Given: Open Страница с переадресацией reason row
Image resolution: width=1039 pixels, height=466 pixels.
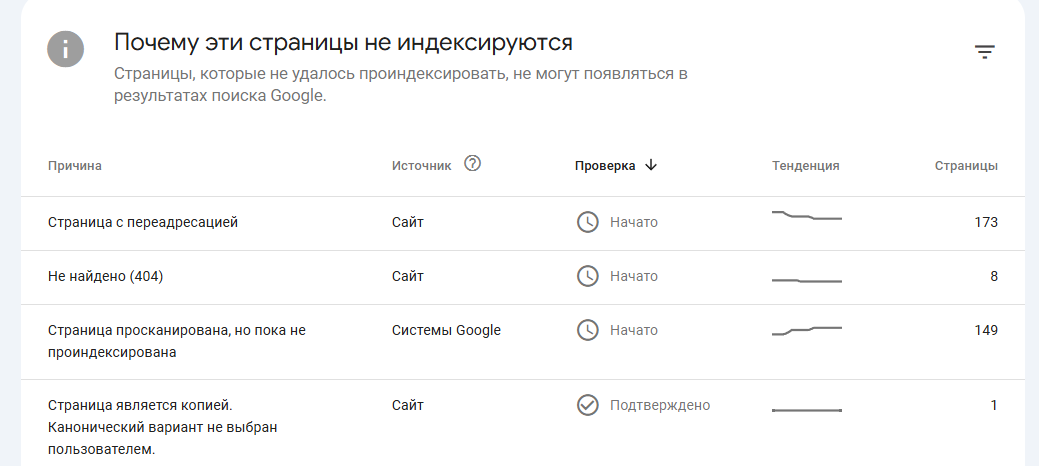Looking at the screenshot, I should 523,223.
